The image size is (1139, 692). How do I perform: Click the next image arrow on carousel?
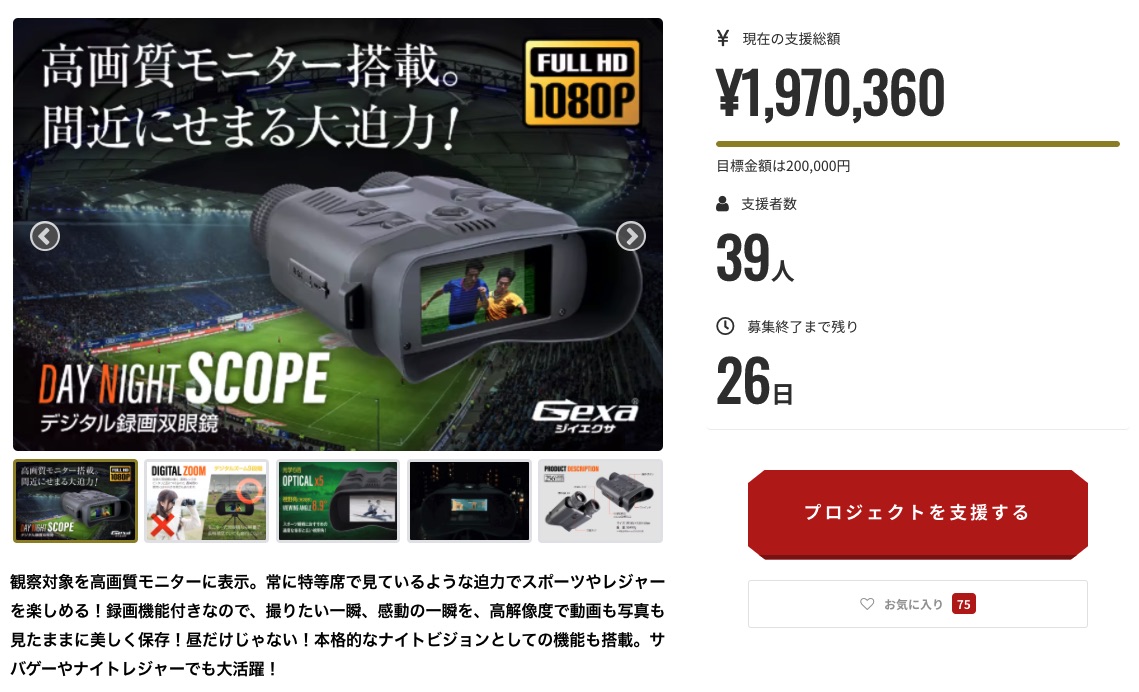tap(631, 236)
